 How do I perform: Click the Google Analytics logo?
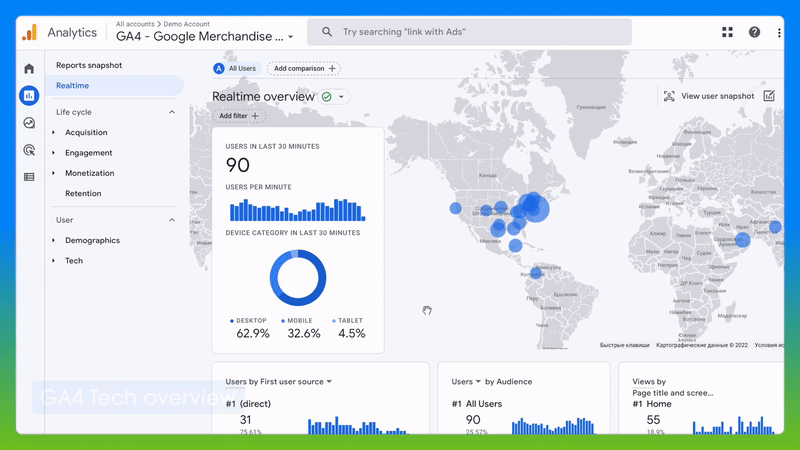[x=30, y=33]
